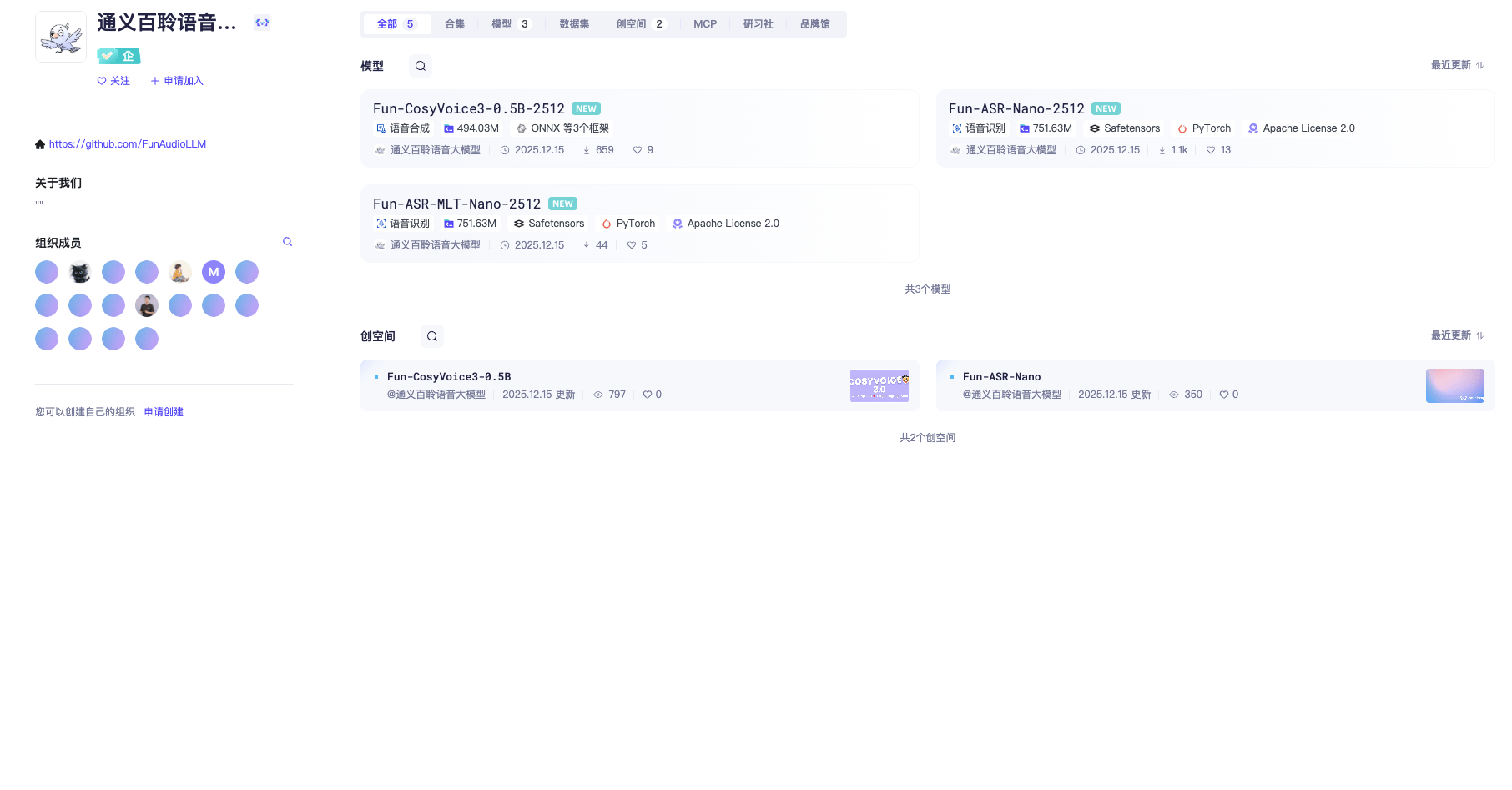Click the 1.1k downloads count

tap(1172, 150)
